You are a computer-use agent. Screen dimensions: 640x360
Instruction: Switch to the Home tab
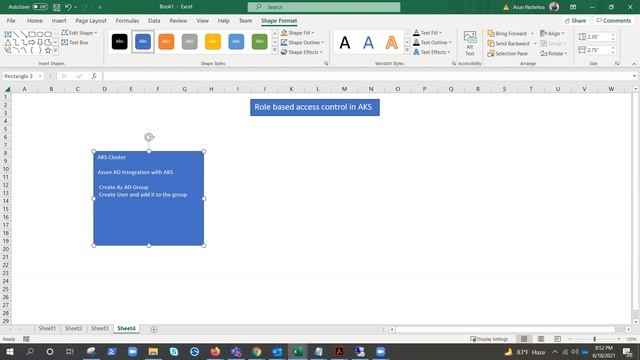pyautogui.click(x=35, y=20)
